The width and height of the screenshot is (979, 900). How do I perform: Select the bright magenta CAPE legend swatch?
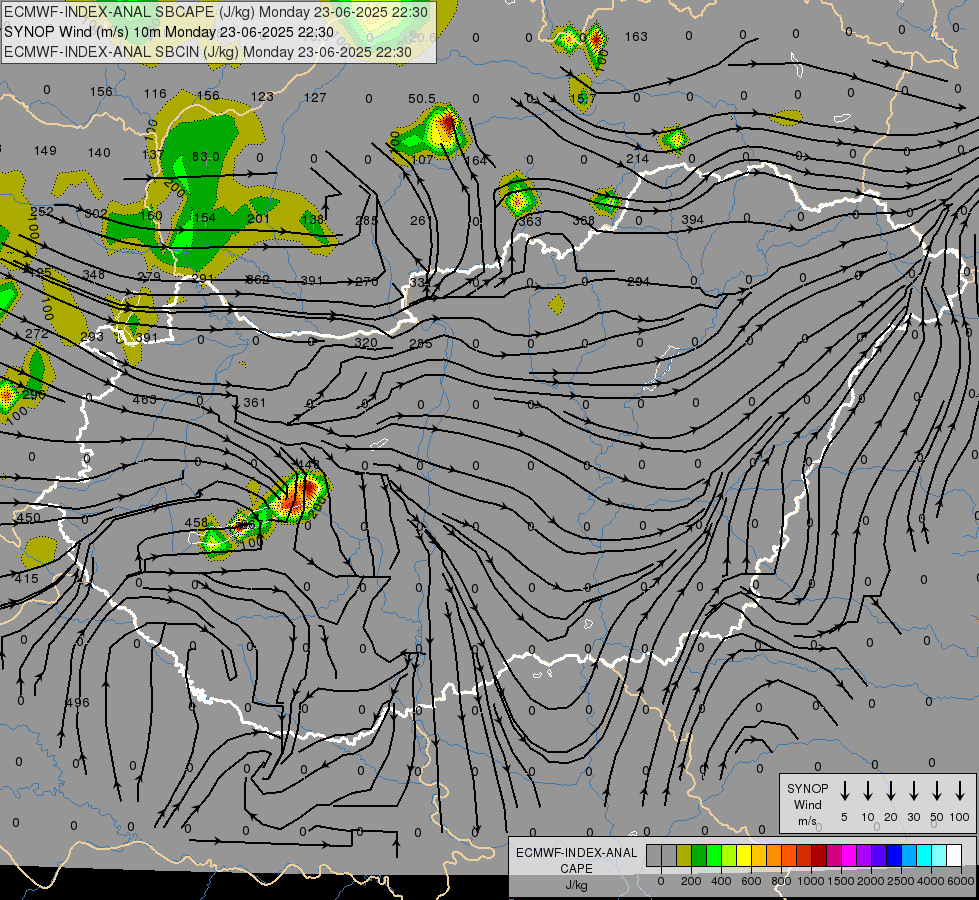(849, 855)
